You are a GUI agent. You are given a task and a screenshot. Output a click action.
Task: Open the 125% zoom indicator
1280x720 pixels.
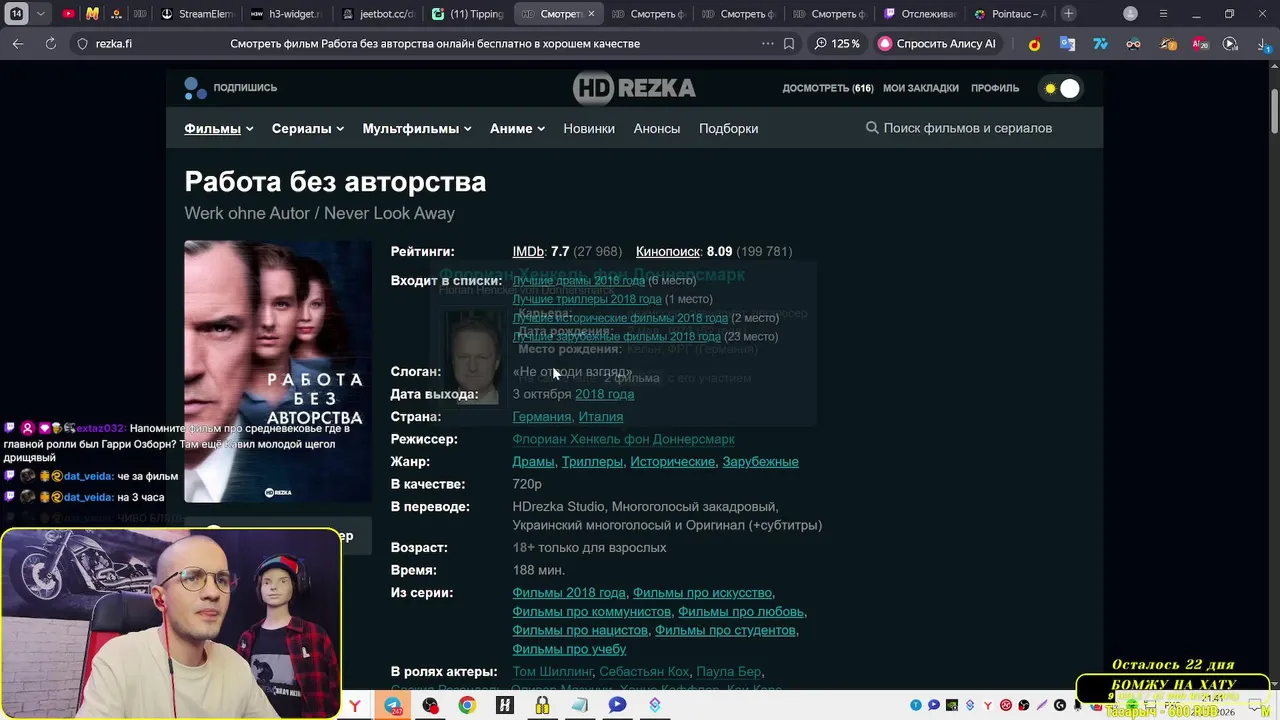pyautogui.click(x=837, y=44)
